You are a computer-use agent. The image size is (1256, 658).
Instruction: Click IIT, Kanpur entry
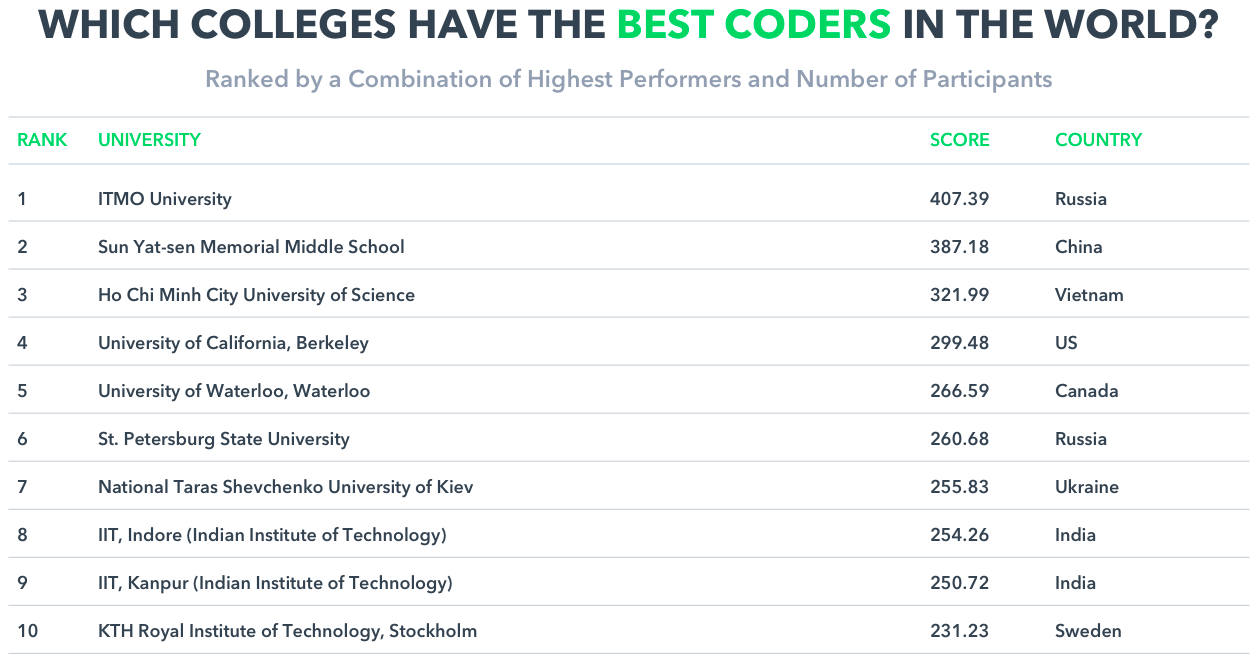(275, 583)
